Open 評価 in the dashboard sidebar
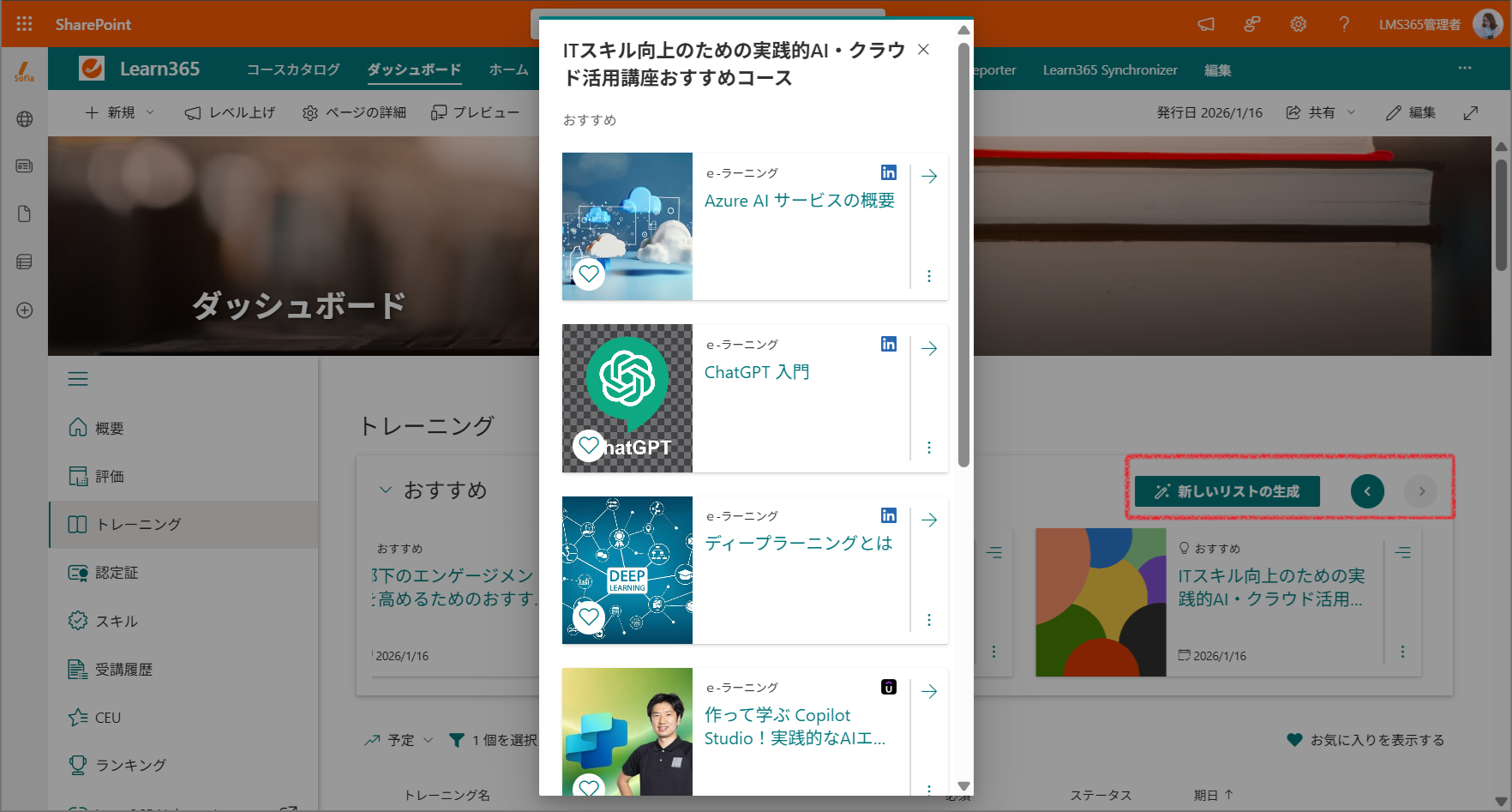 coord(183,476)
